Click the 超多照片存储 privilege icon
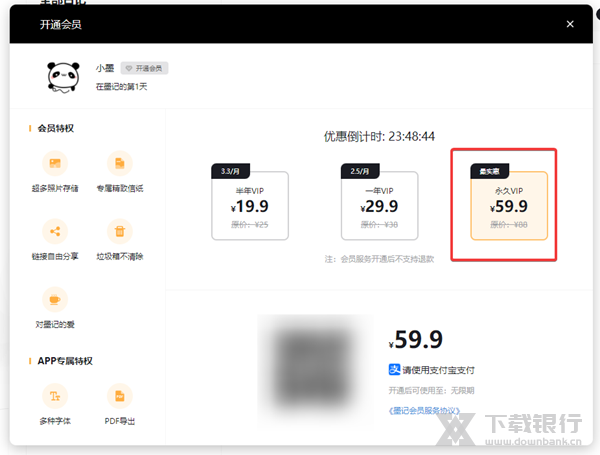This screenshot has height=455, width=600. pyautogui.click(x=55, y=164)
